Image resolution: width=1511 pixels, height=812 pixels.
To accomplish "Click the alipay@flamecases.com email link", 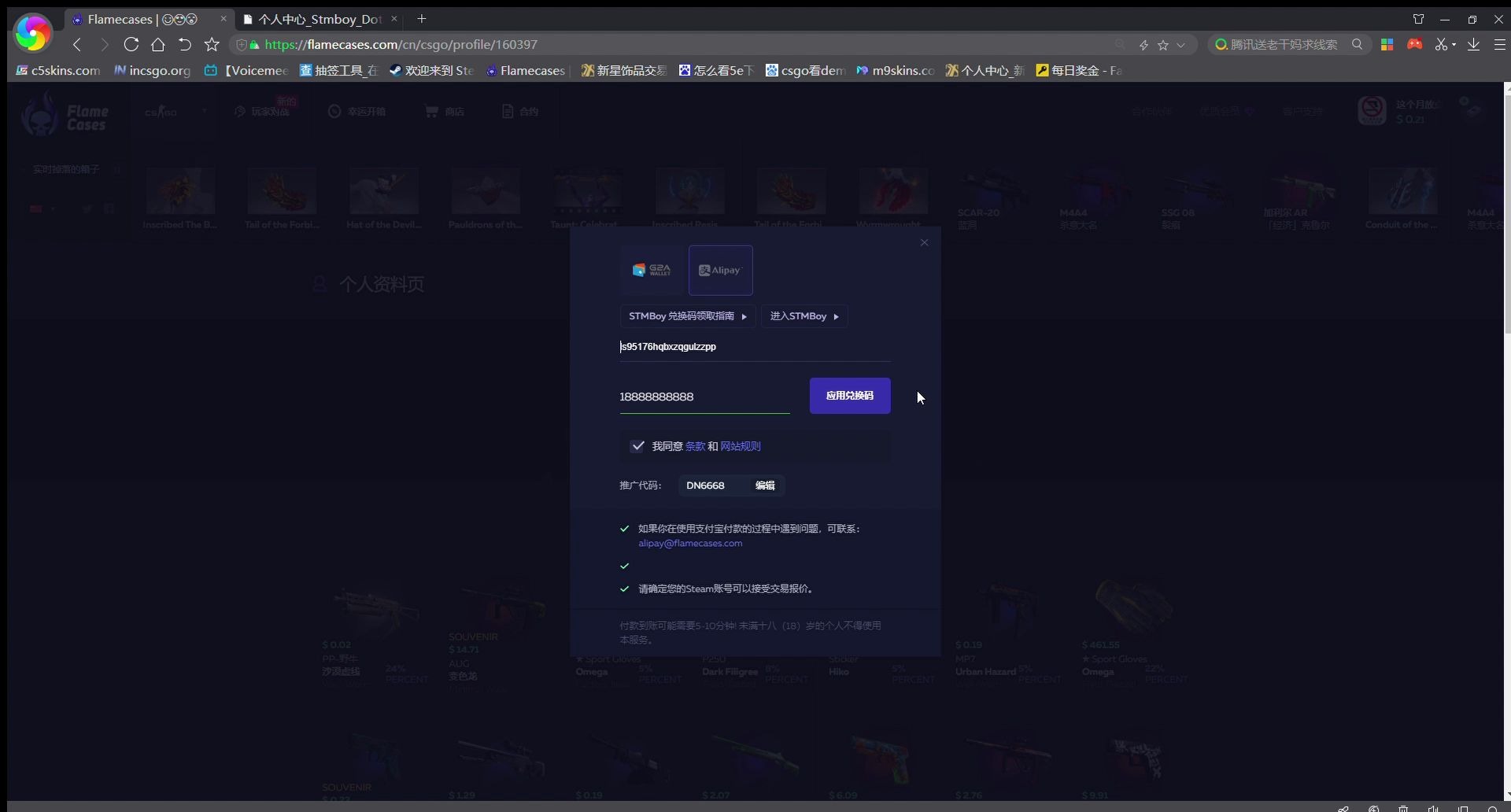I will [x=690, y=544].
